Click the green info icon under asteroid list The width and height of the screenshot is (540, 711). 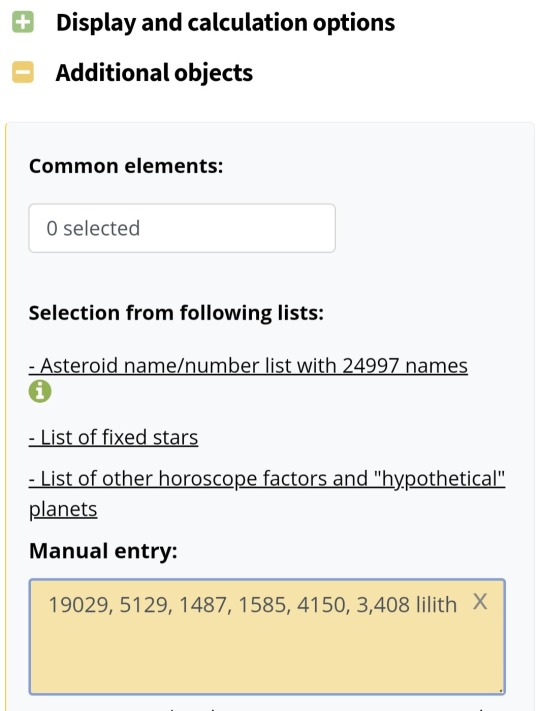click(40, 391)
